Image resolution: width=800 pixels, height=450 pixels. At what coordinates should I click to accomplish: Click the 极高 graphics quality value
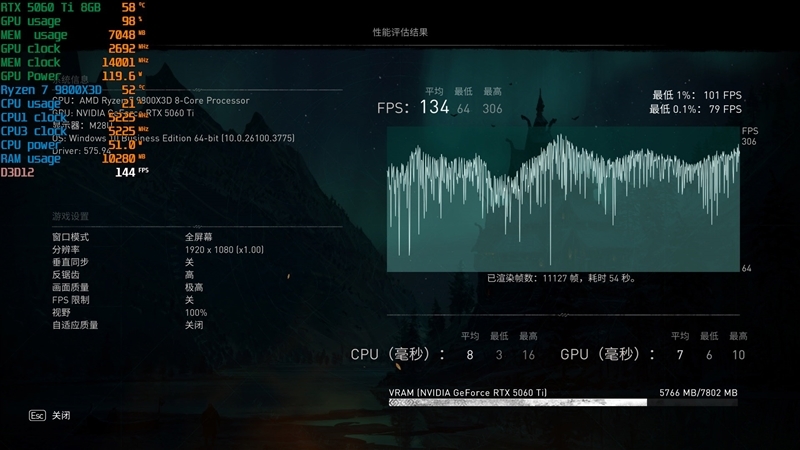tap(194, 287)
